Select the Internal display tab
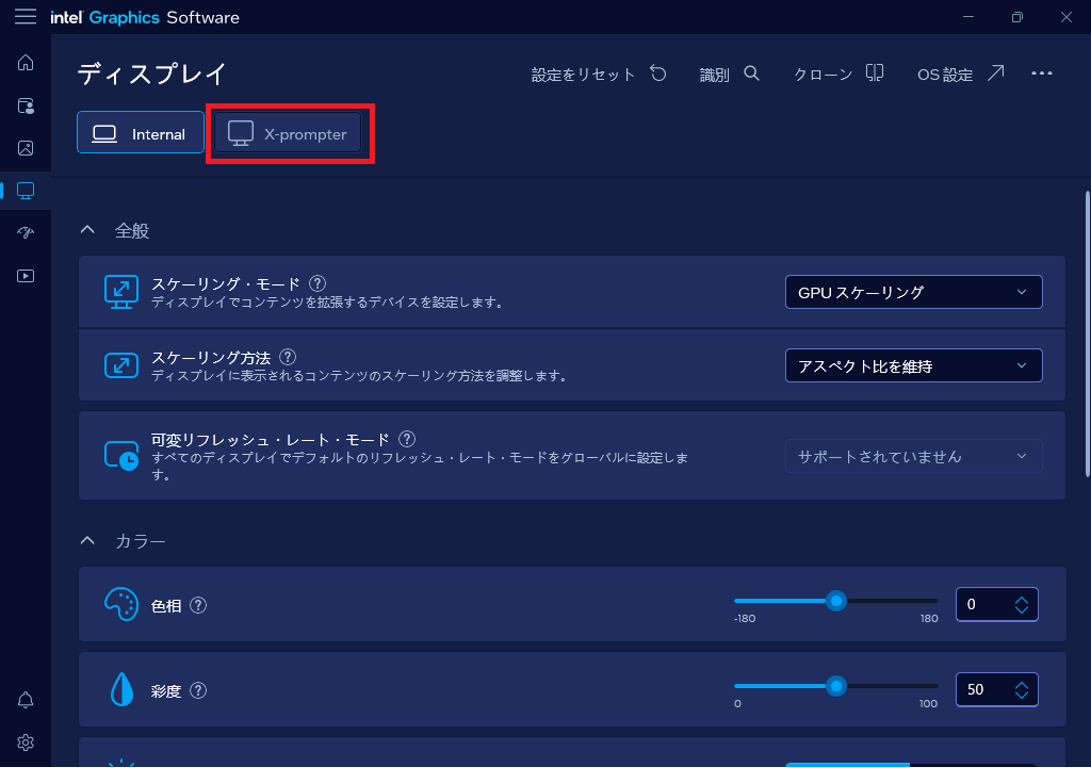The width and height of the screenshot is (1091, 768). 141,133
